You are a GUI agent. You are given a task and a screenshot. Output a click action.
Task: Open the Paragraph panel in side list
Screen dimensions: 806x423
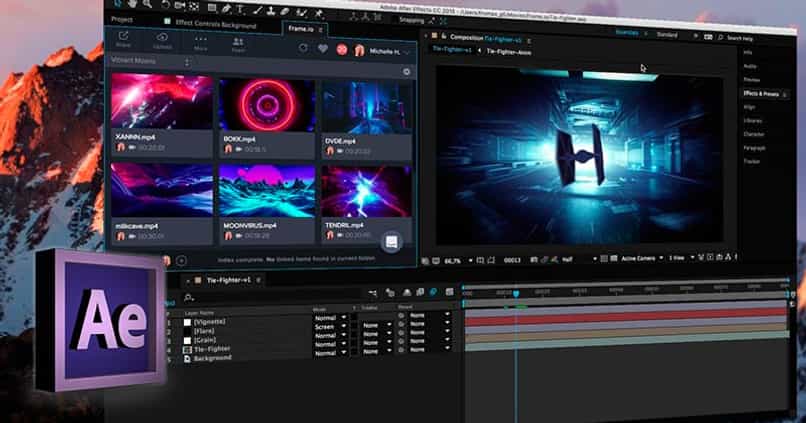click(x=755, y=148)
